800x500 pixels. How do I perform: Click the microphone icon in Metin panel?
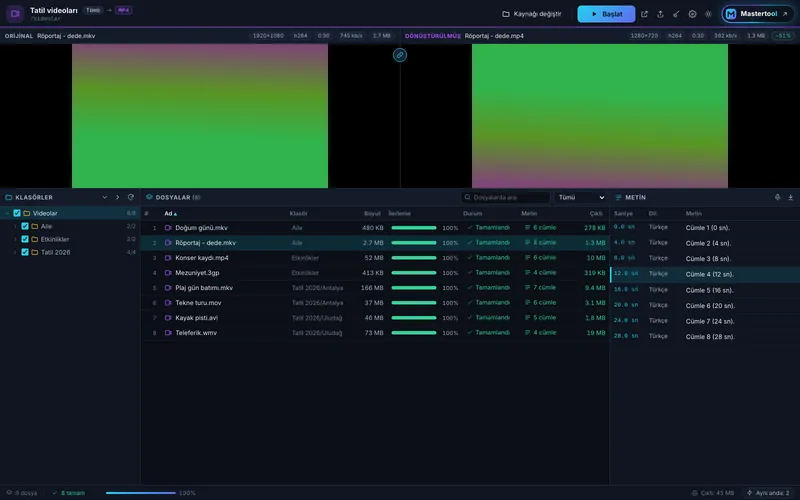[x=778, y=197]
